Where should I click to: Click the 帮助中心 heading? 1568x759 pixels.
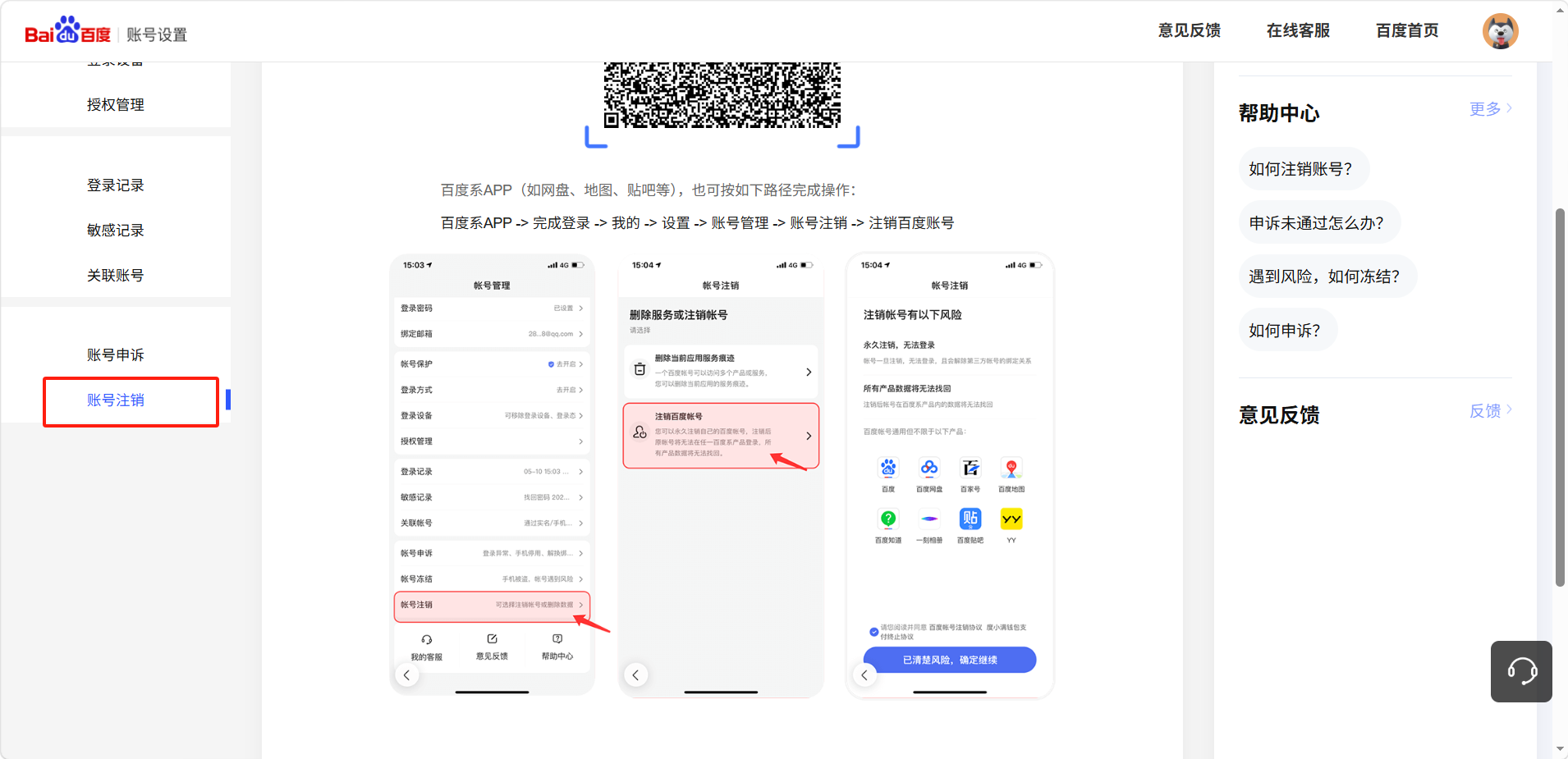pyautogui.click(x=1279, y=113)
